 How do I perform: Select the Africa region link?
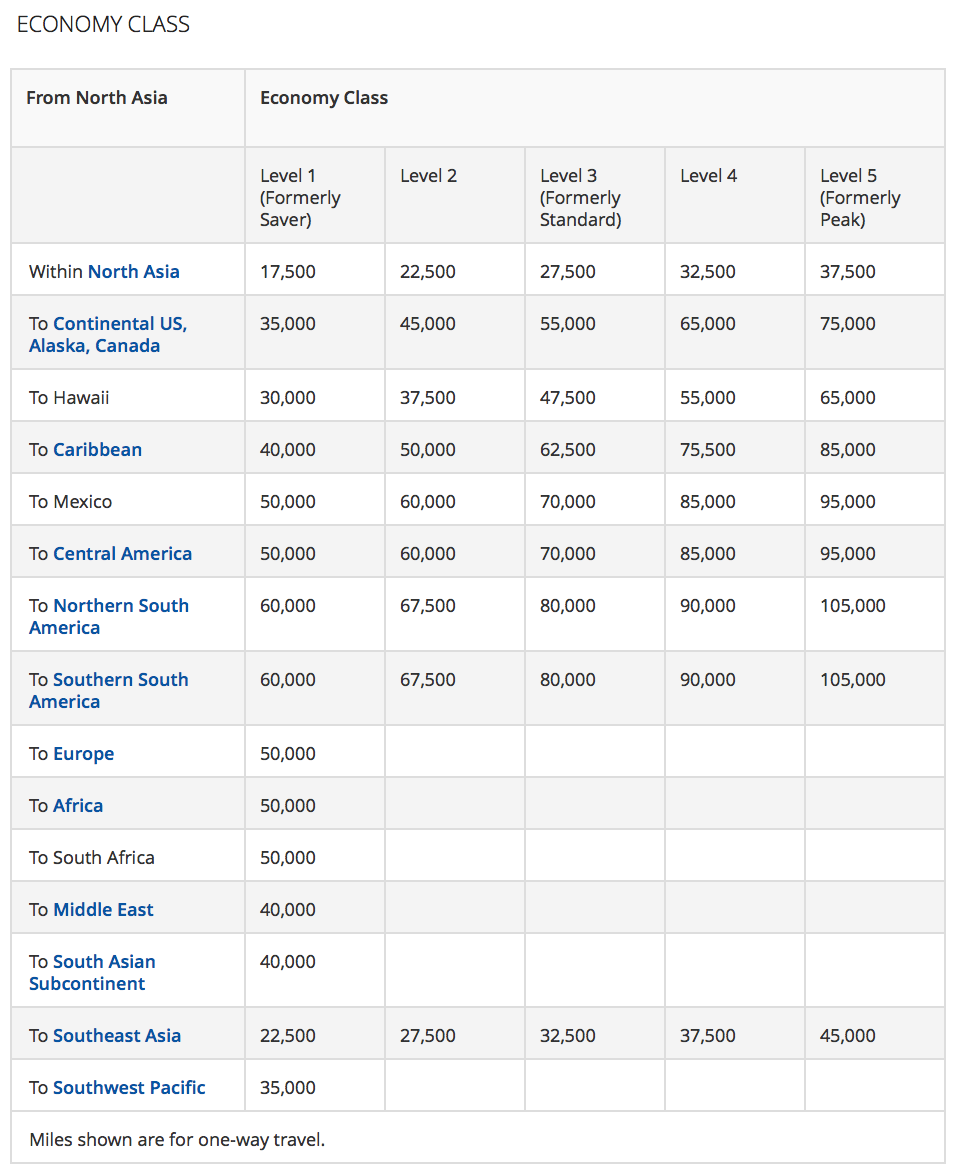tap(76, 805)
